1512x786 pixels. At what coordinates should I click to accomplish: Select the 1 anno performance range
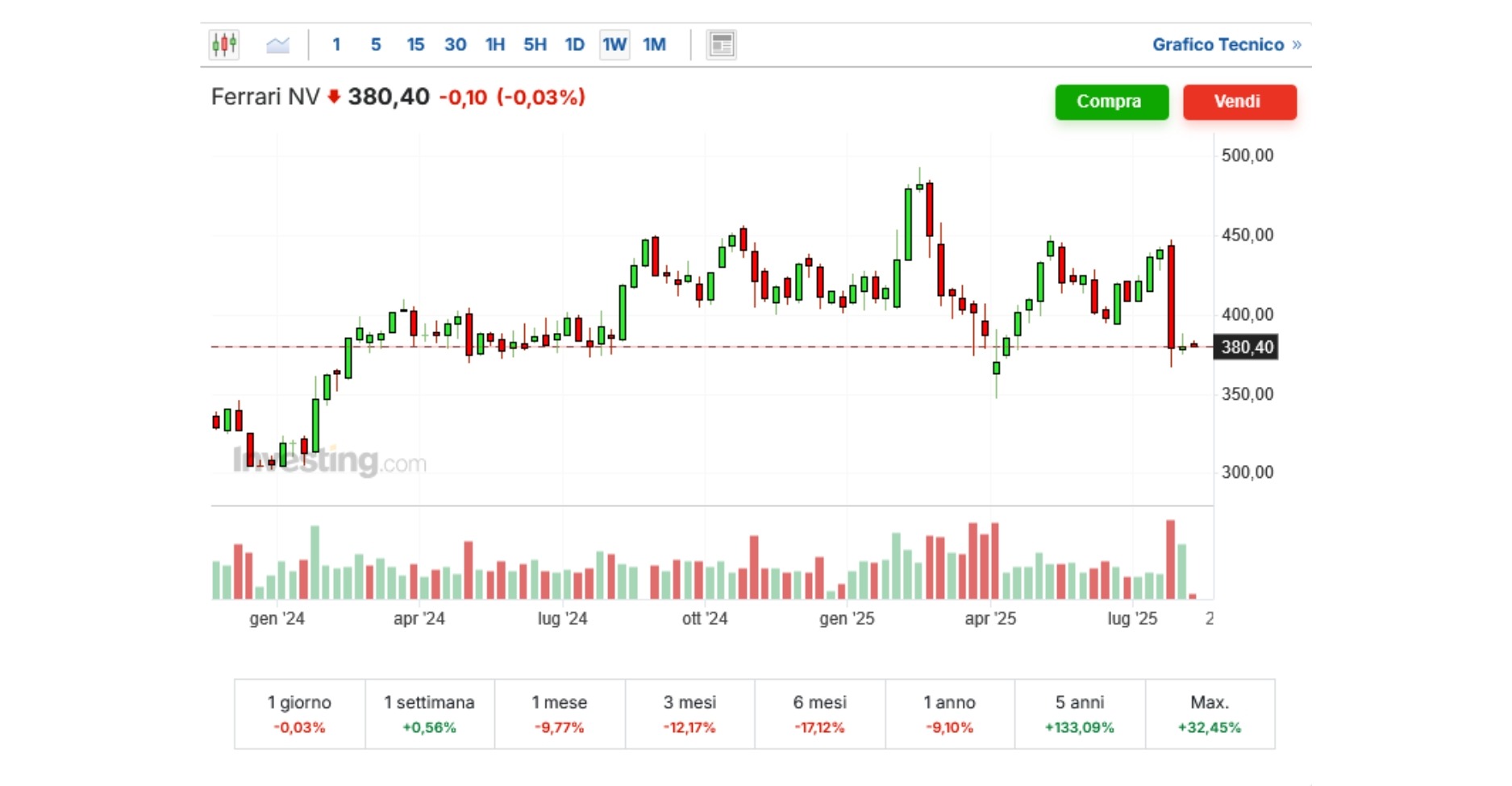click(950, 714)
